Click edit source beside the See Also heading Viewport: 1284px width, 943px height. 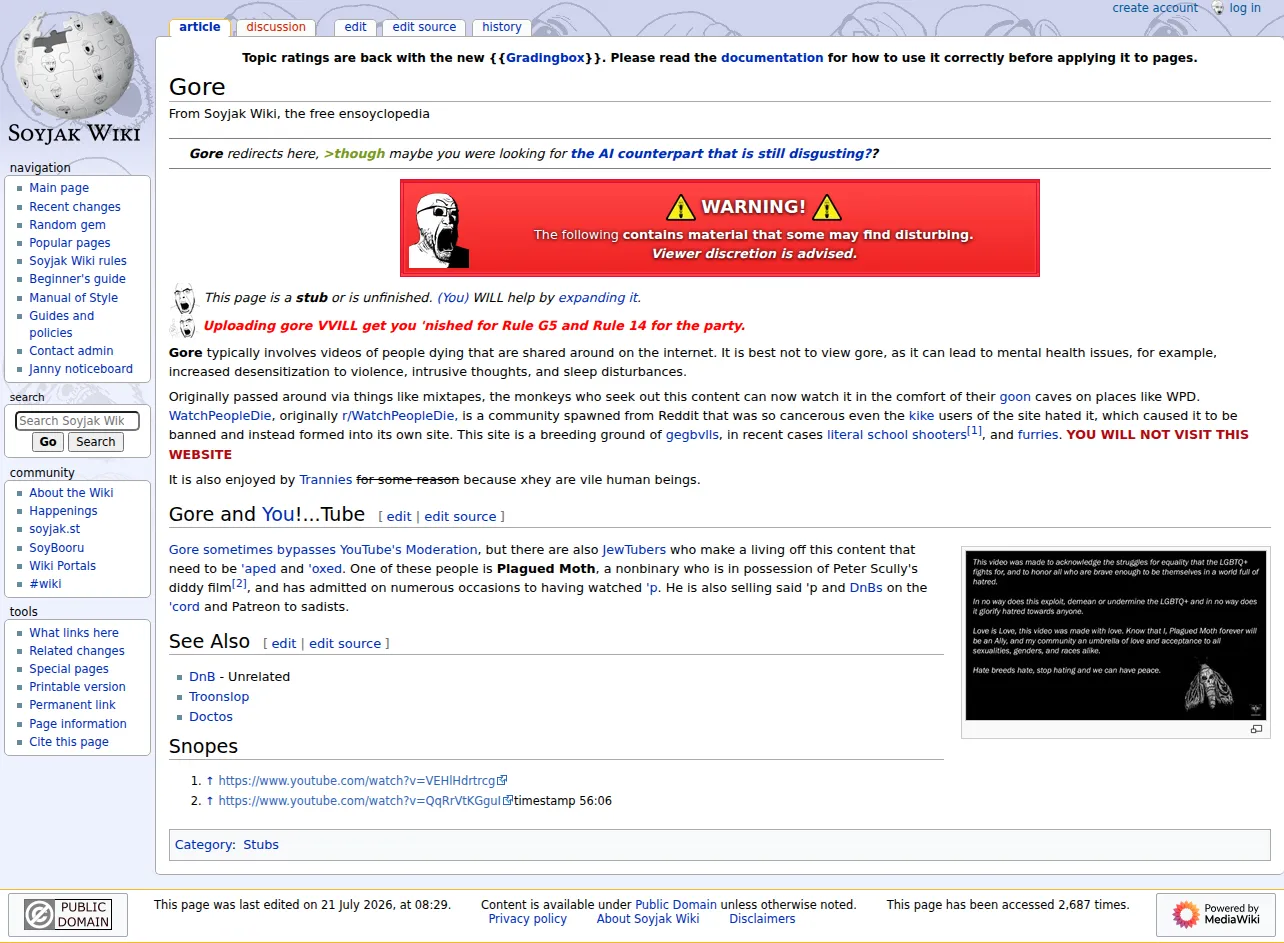click(345, 644)
